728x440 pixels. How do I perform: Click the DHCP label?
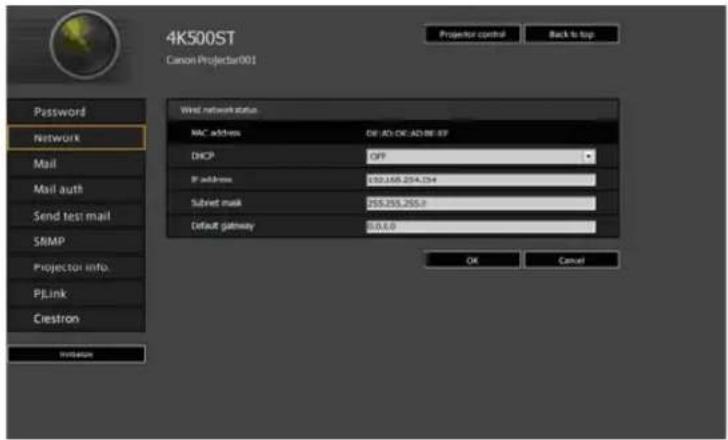tap(202, 156)
